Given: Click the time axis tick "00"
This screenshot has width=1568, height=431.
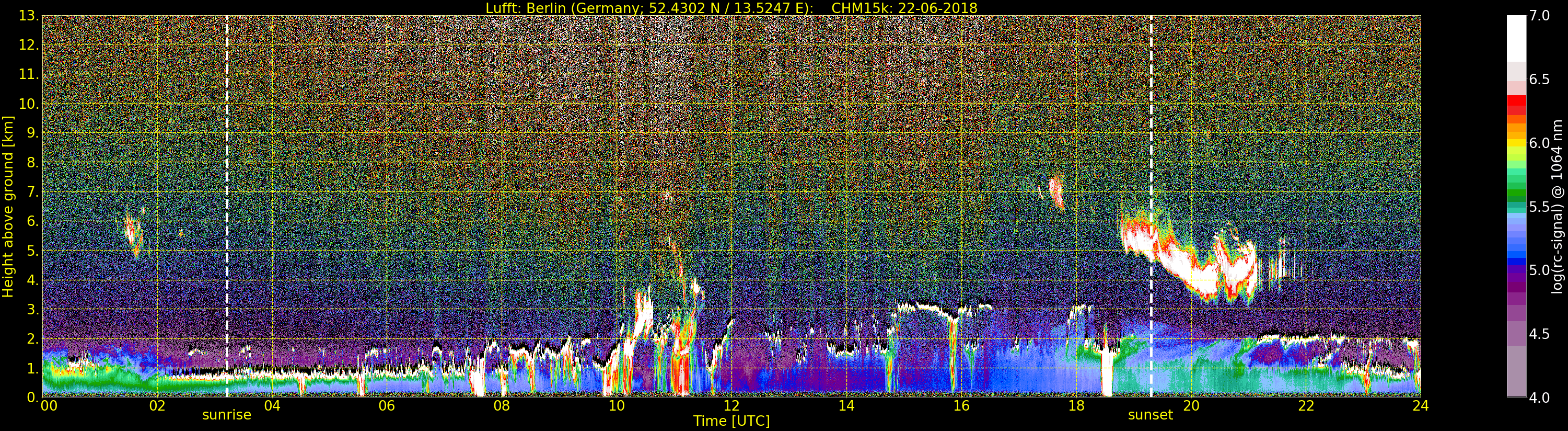Looking at the screenshot, I should pyautogui.click(x=48, y=405).
